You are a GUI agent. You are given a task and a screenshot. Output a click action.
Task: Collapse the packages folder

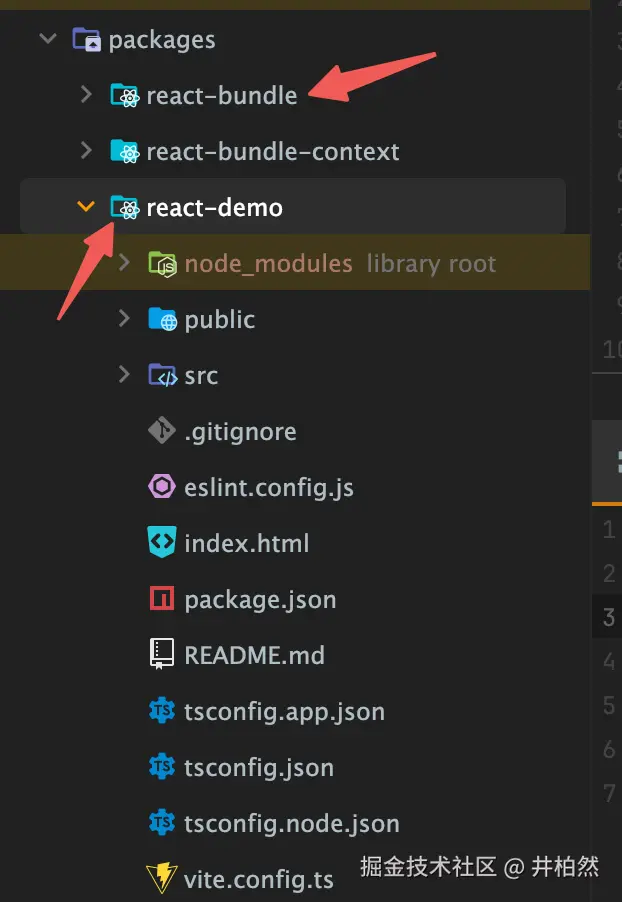pyautogui.click(x=48, y=40)
